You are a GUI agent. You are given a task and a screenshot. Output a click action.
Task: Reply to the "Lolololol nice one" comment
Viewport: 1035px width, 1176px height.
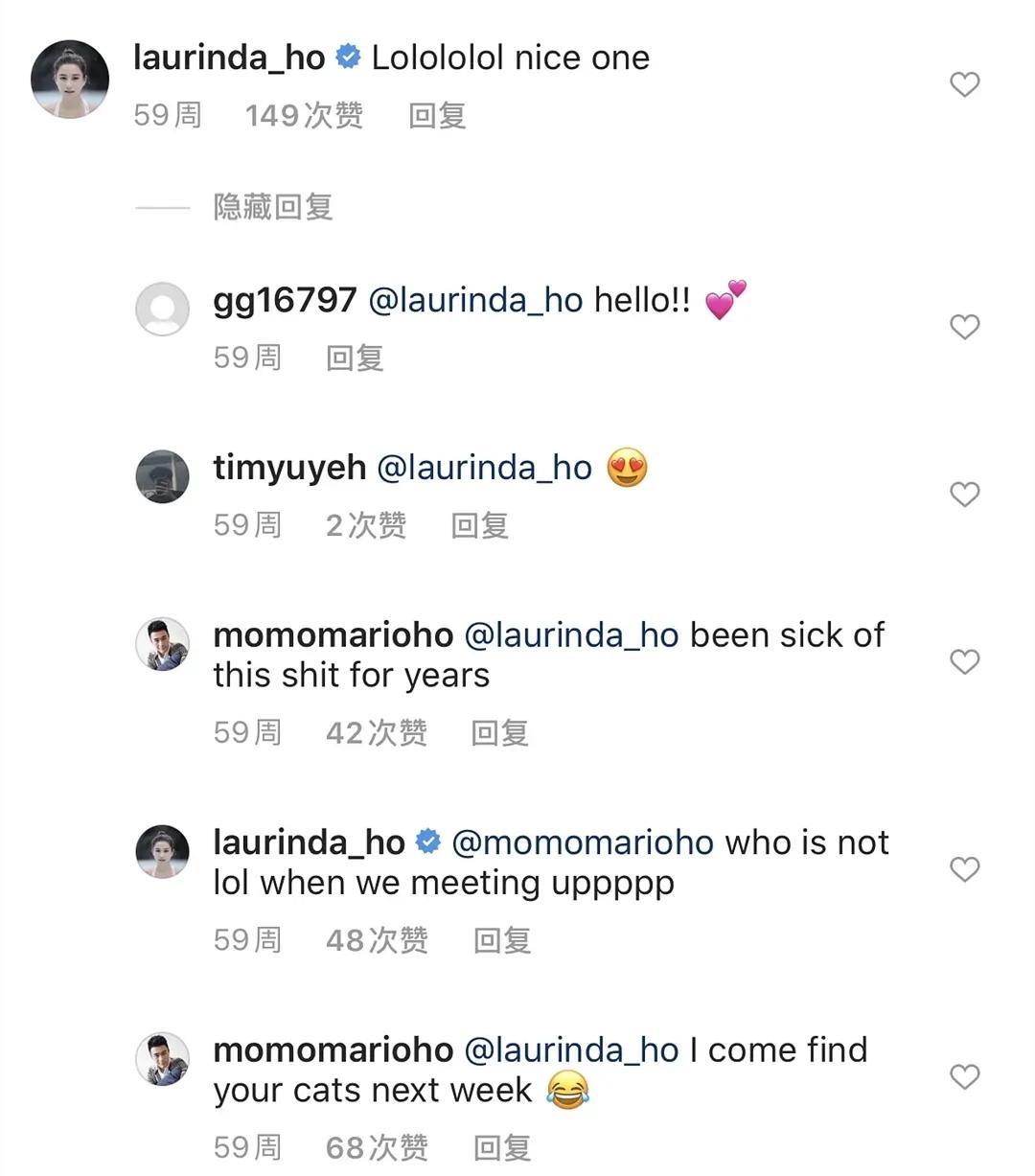click(x=437, y=116)
